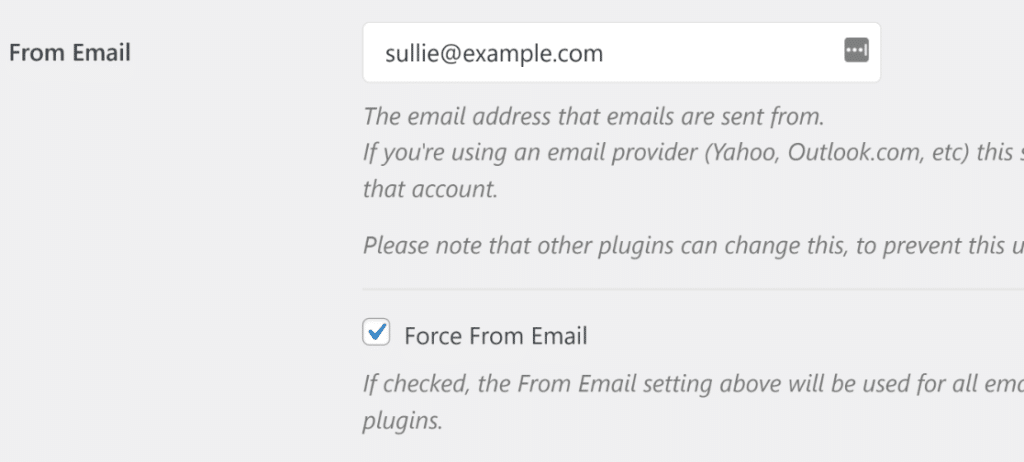
Task: Click the description 'The email address that emails are sent from'
Action: coord(594,116)
